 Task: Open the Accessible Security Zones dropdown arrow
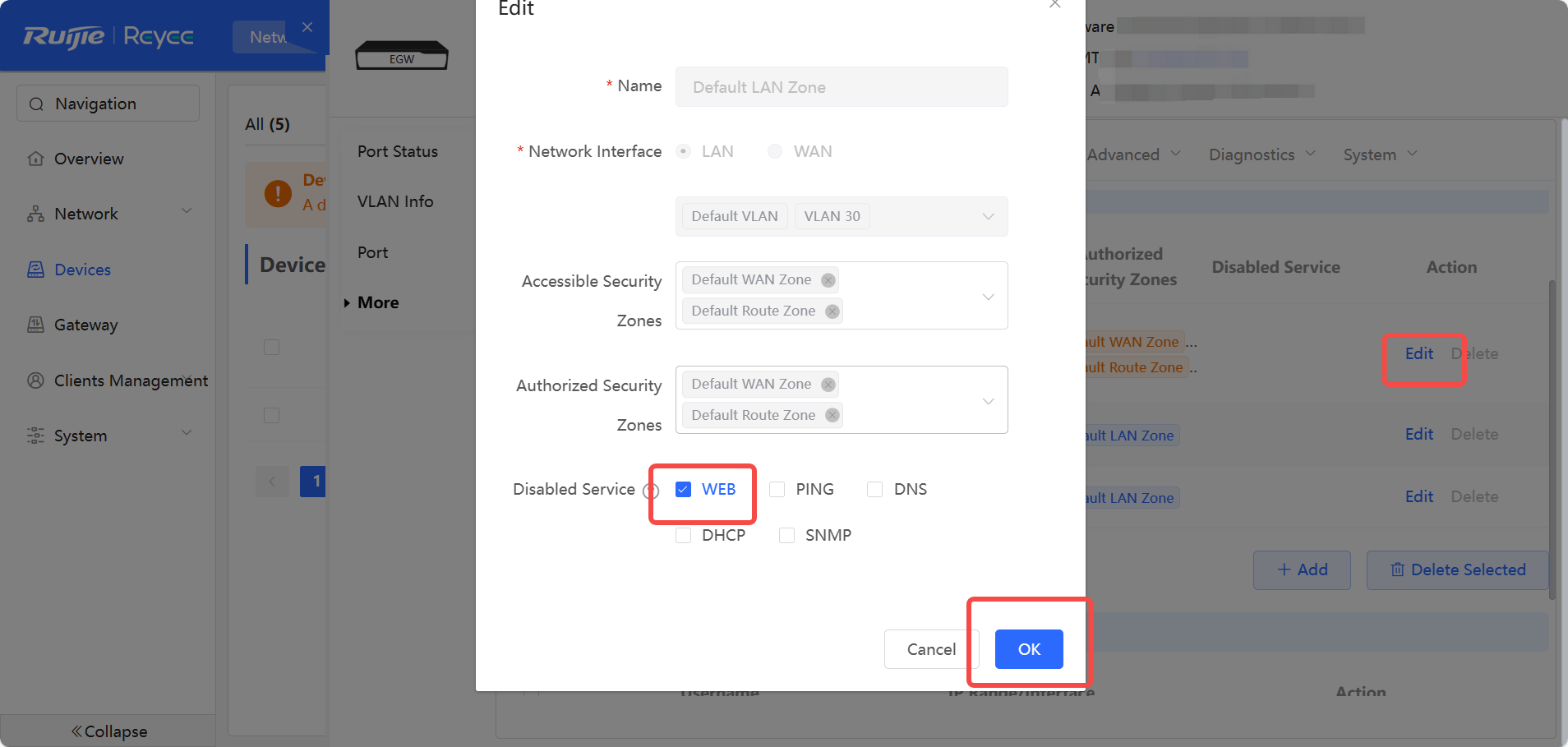click(989, 296)
